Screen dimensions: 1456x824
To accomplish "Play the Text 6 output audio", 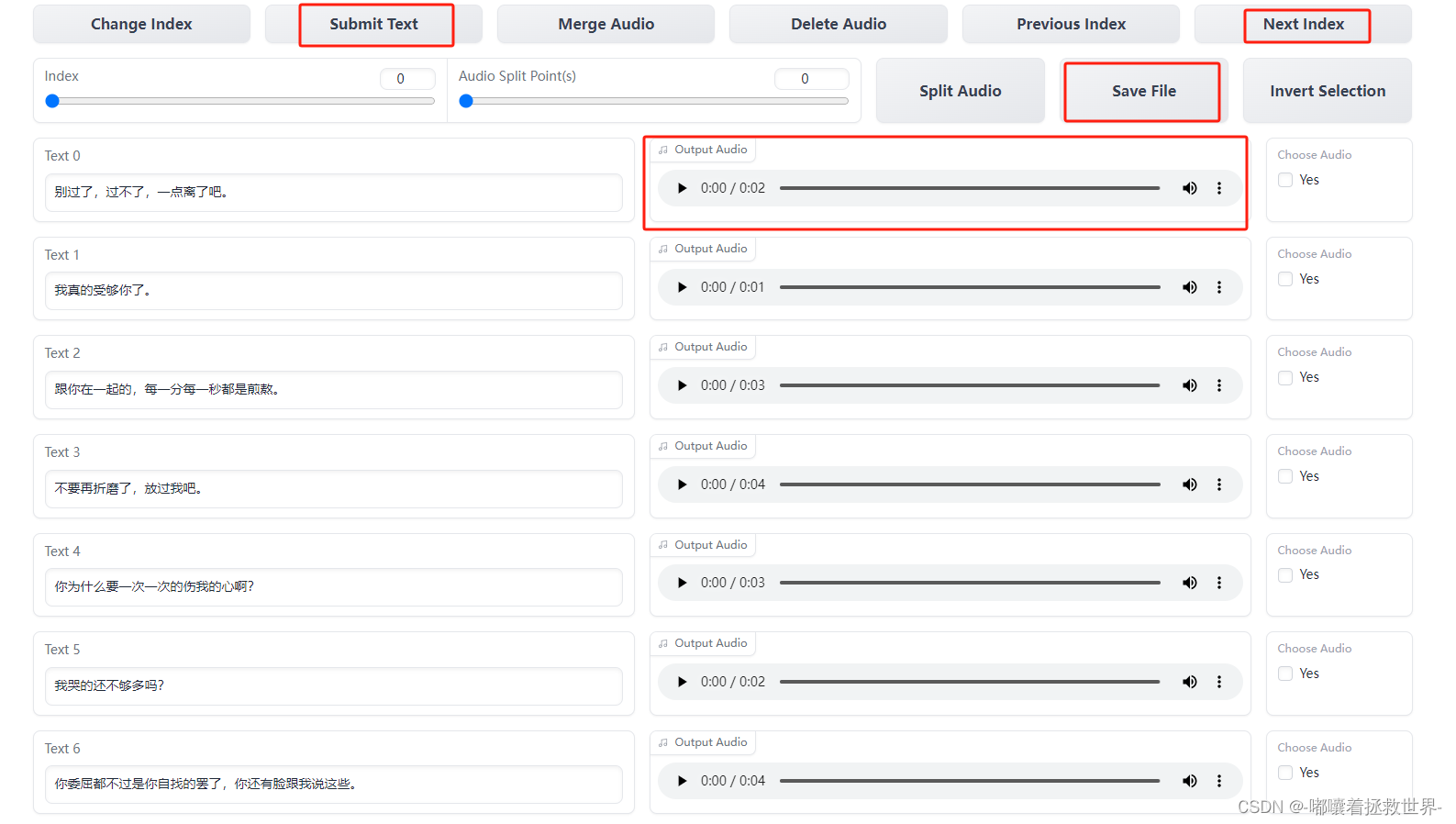I will [x=682, y=781].
